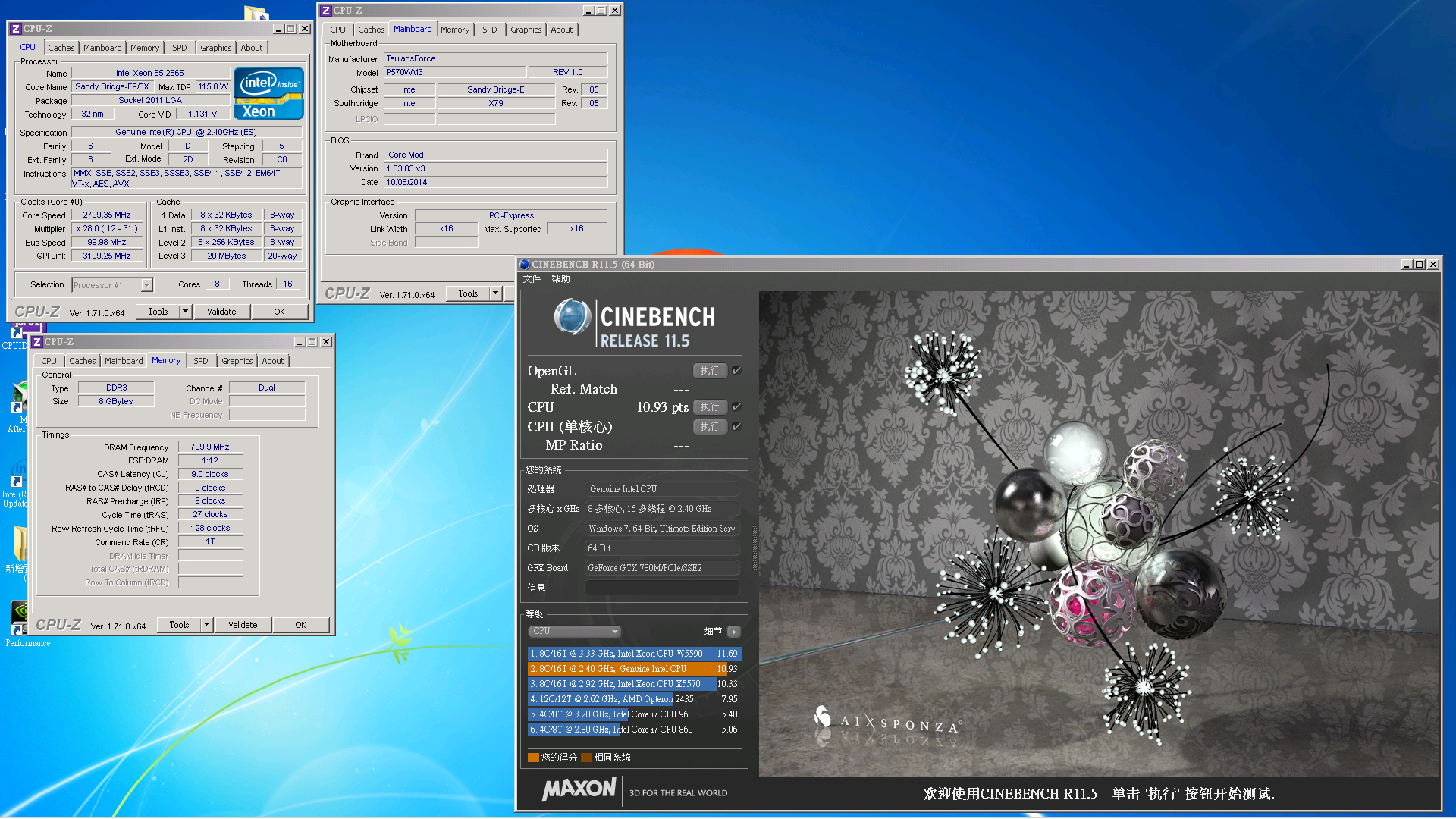
Task: Select the CPU tab in Memory window
Action: [x=49, y=361]
